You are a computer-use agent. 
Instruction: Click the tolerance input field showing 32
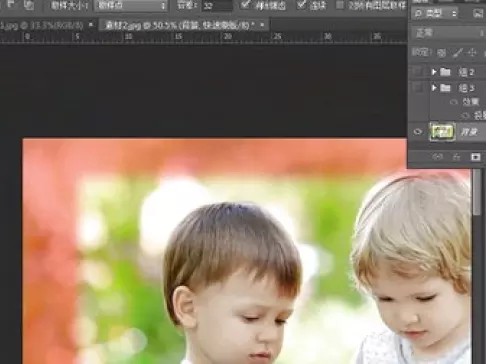(217, 6)
